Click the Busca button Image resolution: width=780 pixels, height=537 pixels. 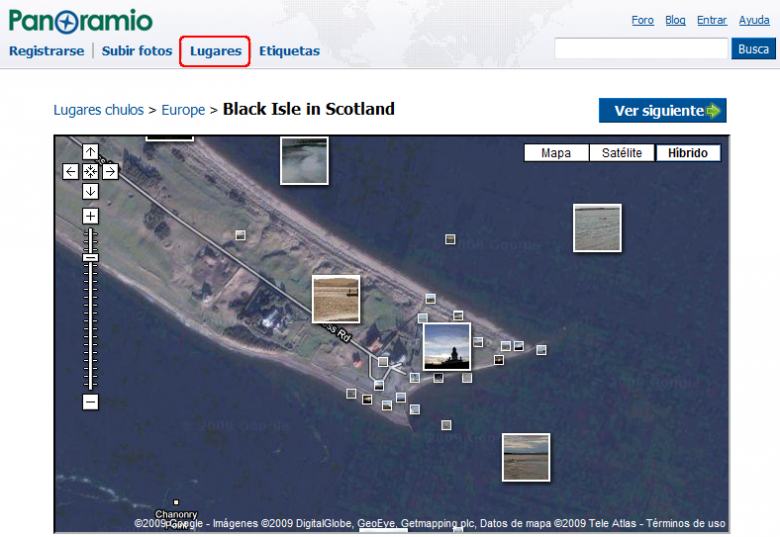click(x=753, y=49)
